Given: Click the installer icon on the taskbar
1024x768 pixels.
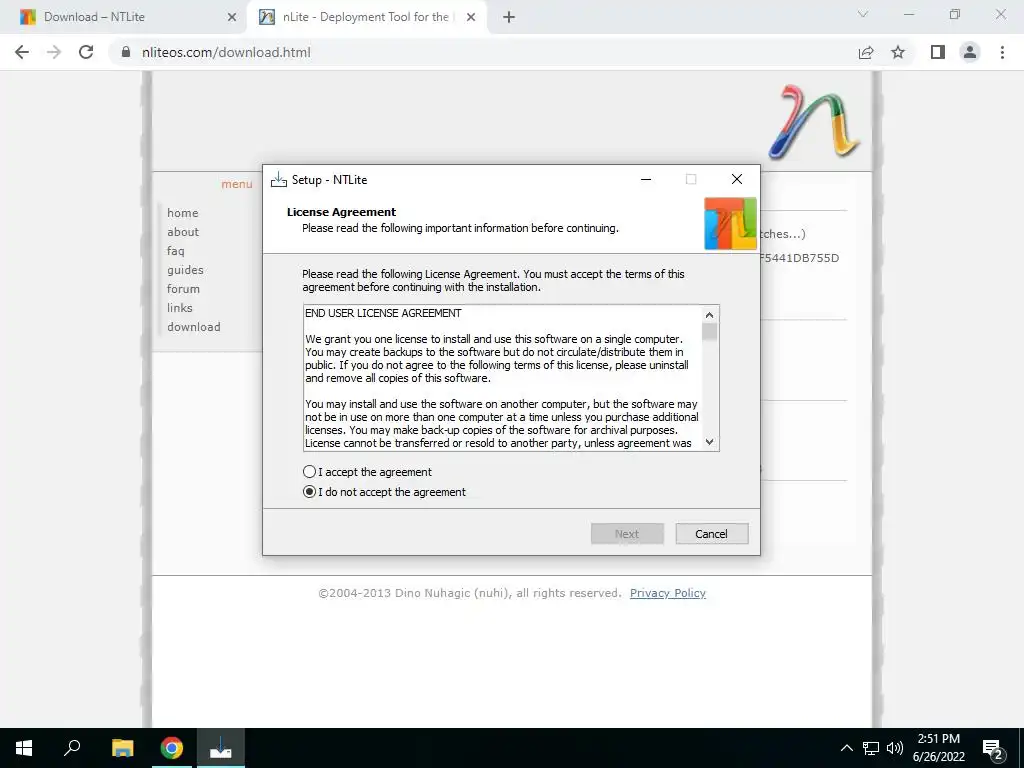Looking at the screenshot, I should pyautogui.click(x=221, y=748).
